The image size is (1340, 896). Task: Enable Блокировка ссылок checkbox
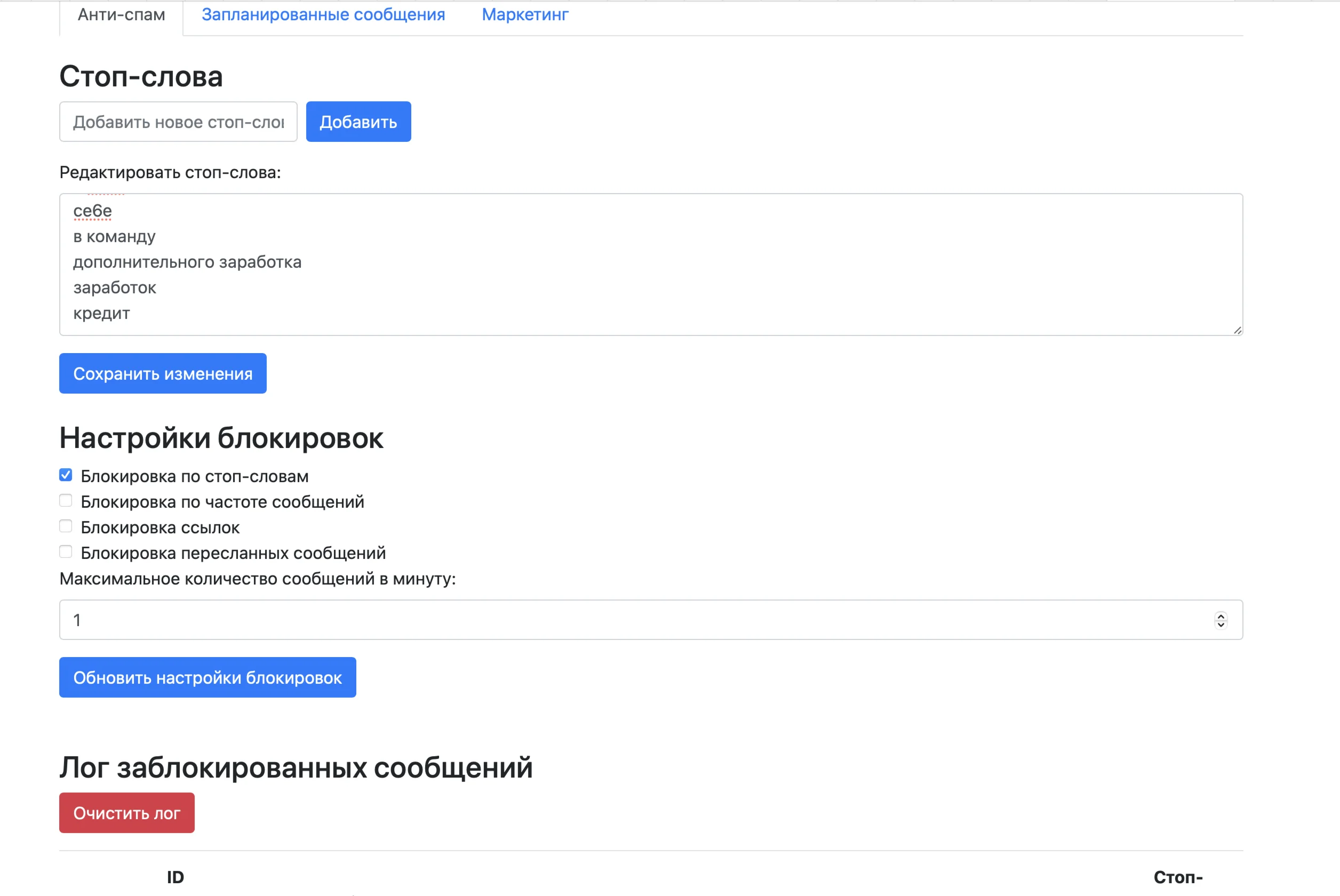tap(66, 526)
